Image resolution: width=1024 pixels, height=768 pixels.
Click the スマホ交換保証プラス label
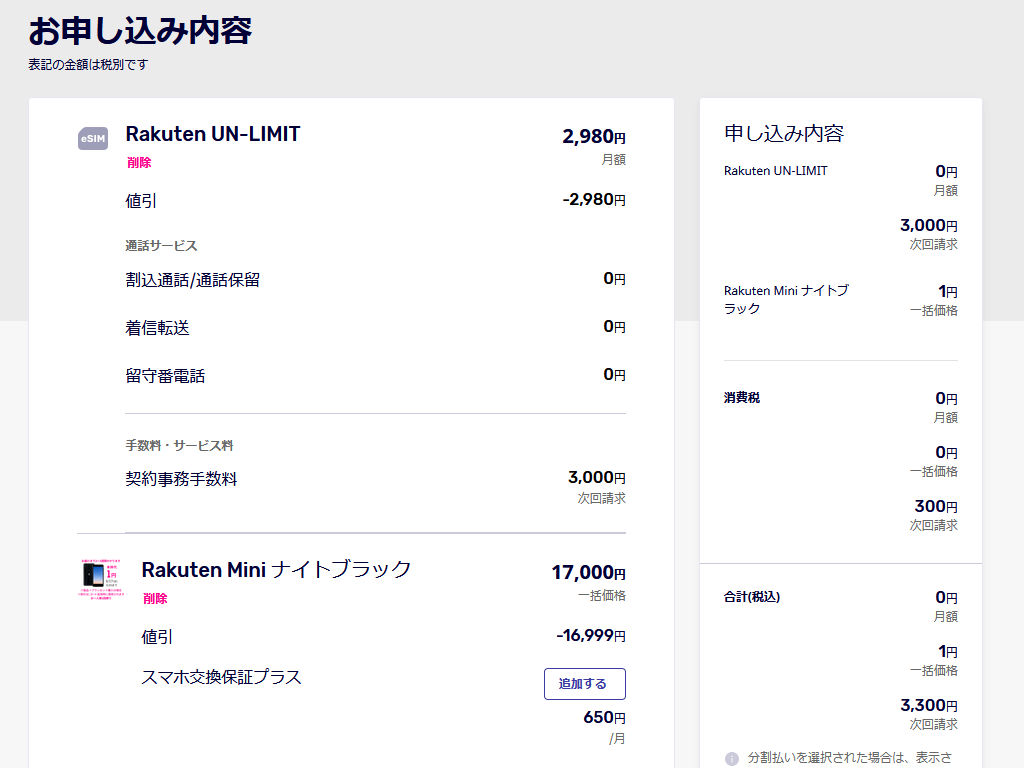[x=221, y=677]
